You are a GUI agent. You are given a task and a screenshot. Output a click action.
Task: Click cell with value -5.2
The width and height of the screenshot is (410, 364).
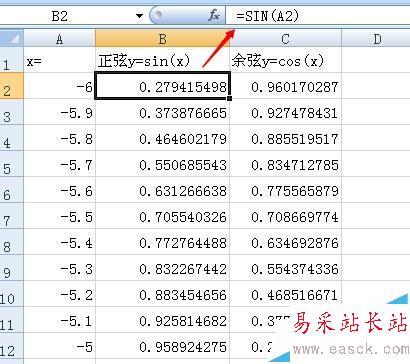coord(60,294)
